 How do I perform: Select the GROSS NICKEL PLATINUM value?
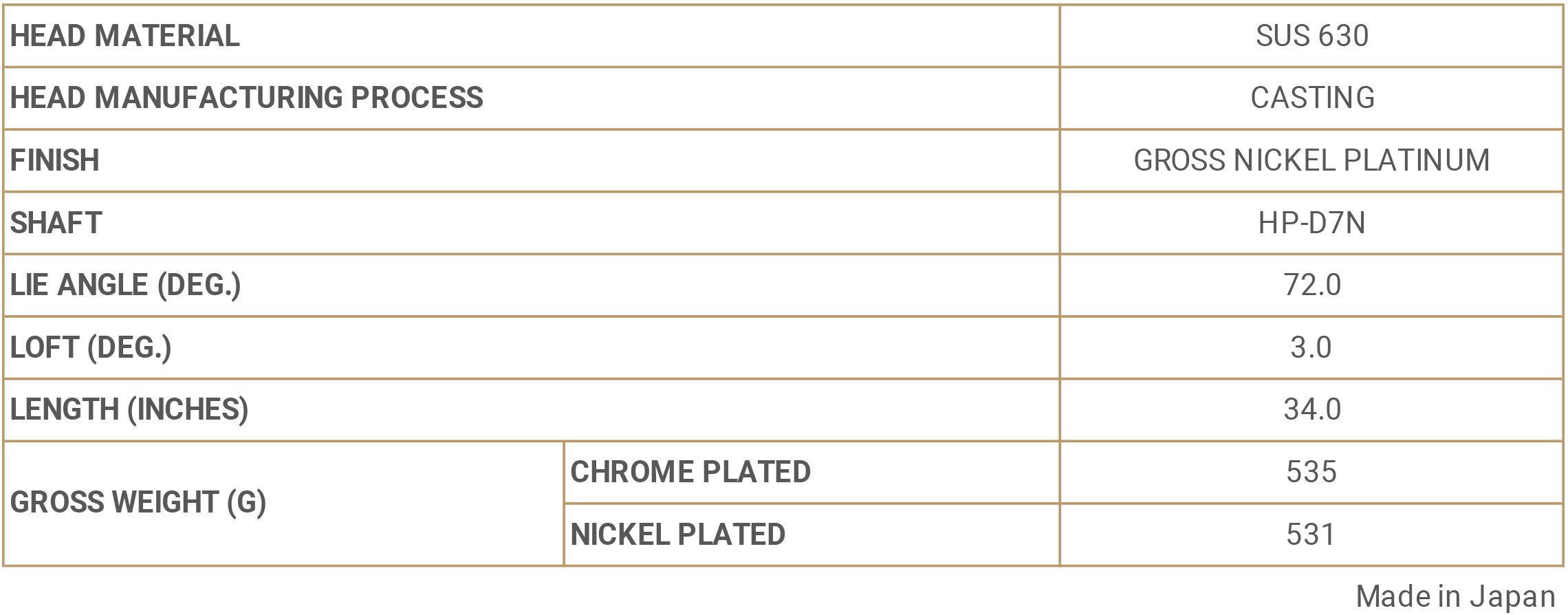1311,160
